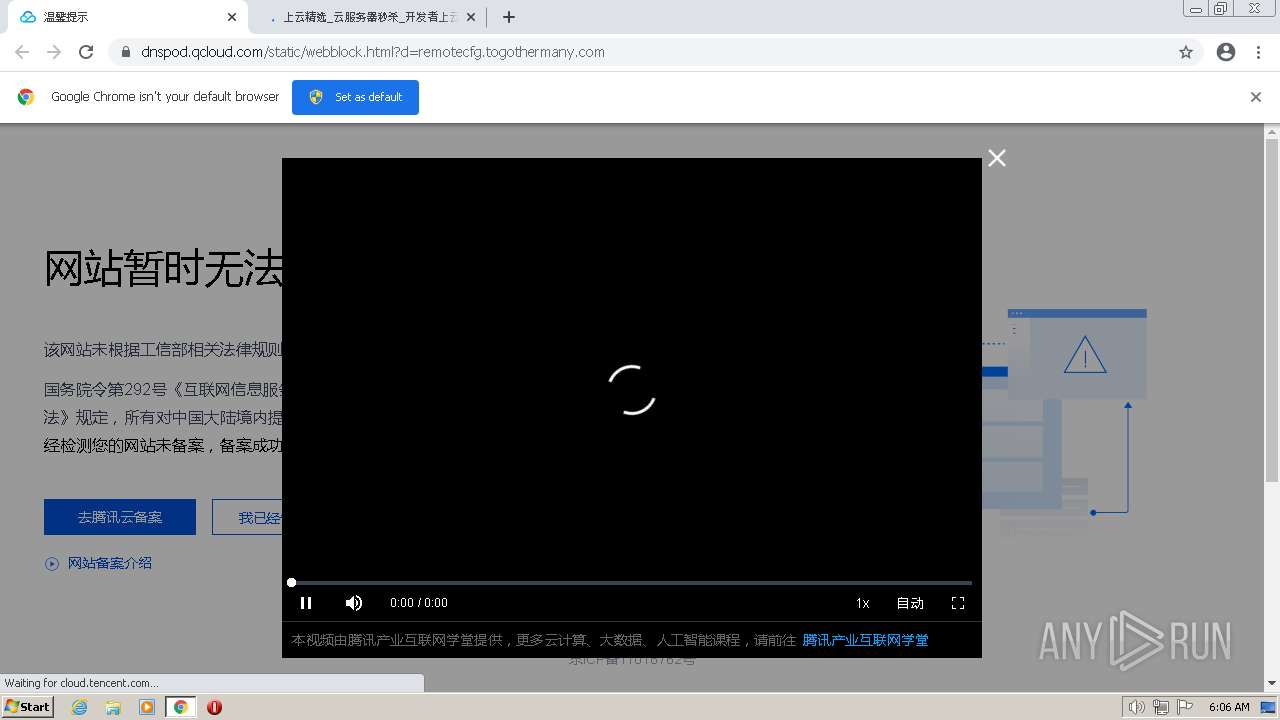
Task: Bookmark this page with the star icon
Action: [x=1186, y=52]
